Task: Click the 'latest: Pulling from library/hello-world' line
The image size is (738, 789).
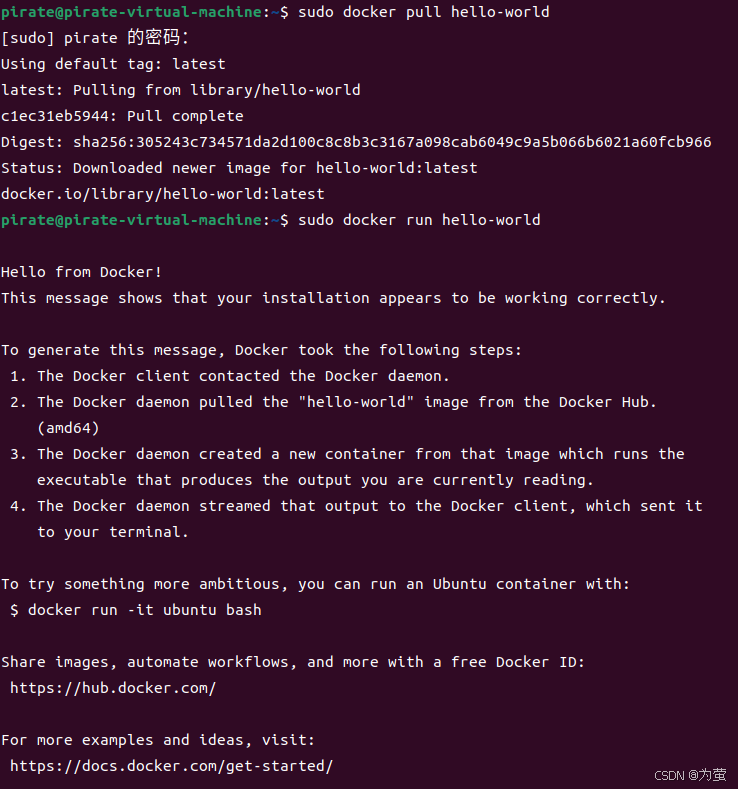Action: [x=181, y=90]
